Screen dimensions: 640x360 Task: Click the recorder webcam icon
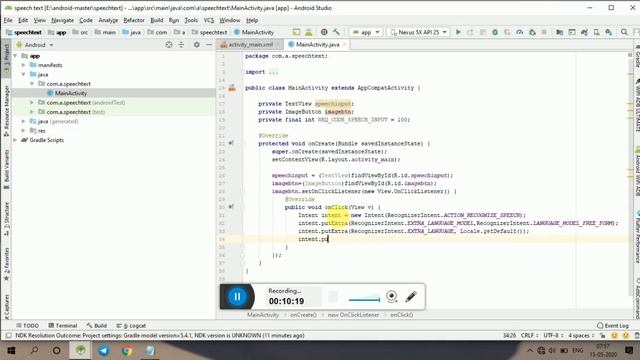391,296
